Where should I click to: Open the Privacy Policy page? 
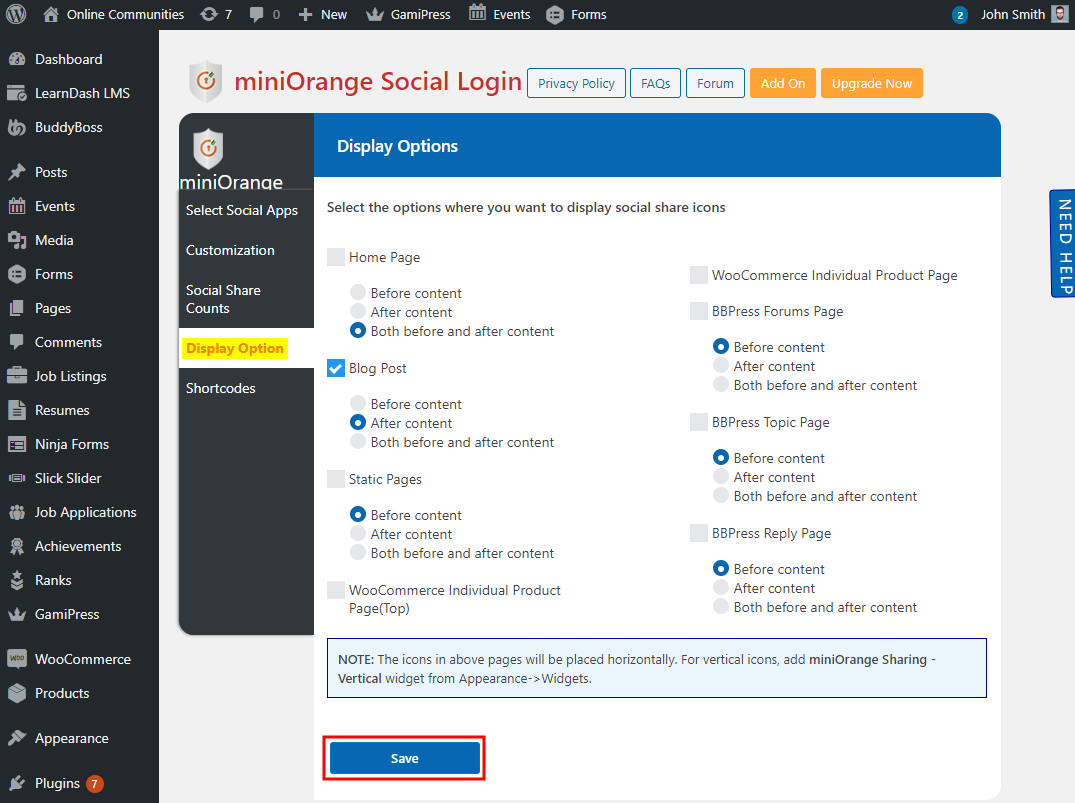(576, 83)
